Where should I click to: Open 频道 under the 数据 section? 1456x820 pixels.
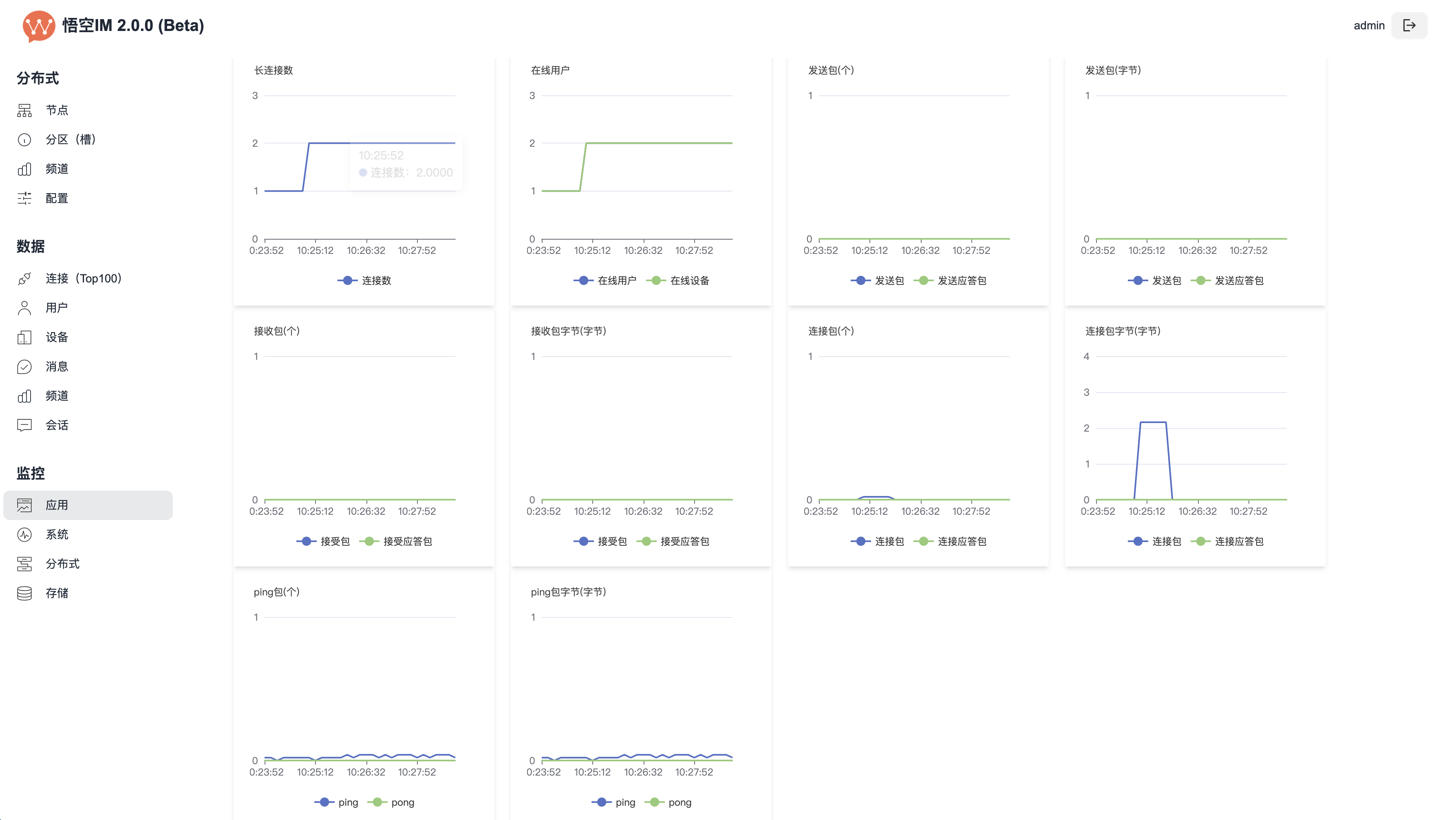pyautogui.click(x=57, y=396)
